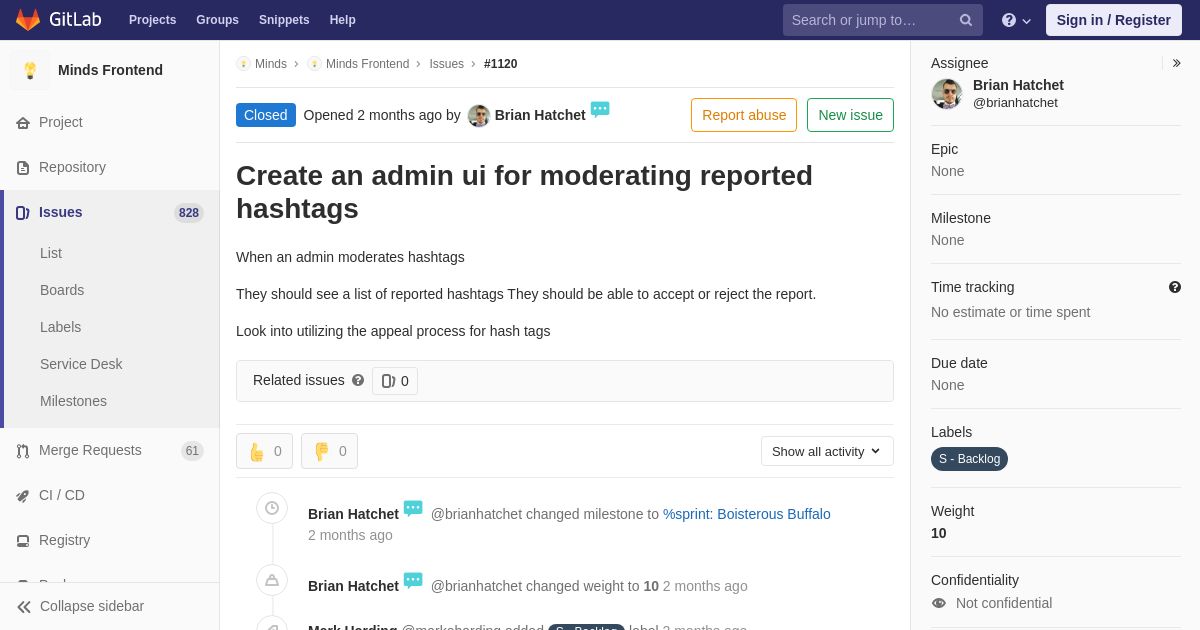Viewport: 1200px width, 630px height.
Task: Click the @brianhatchet username in assignee
Action: (1015, 103)
